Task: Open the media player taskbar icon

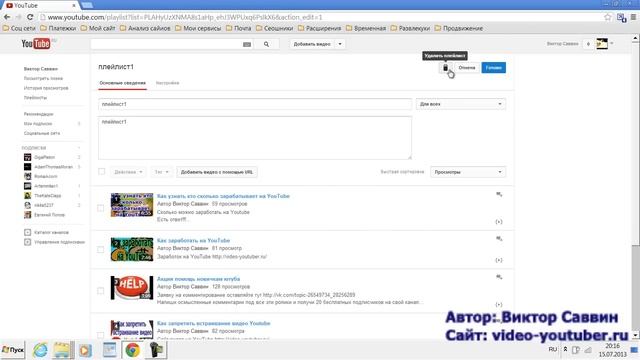Action: (x=85, y=350)
